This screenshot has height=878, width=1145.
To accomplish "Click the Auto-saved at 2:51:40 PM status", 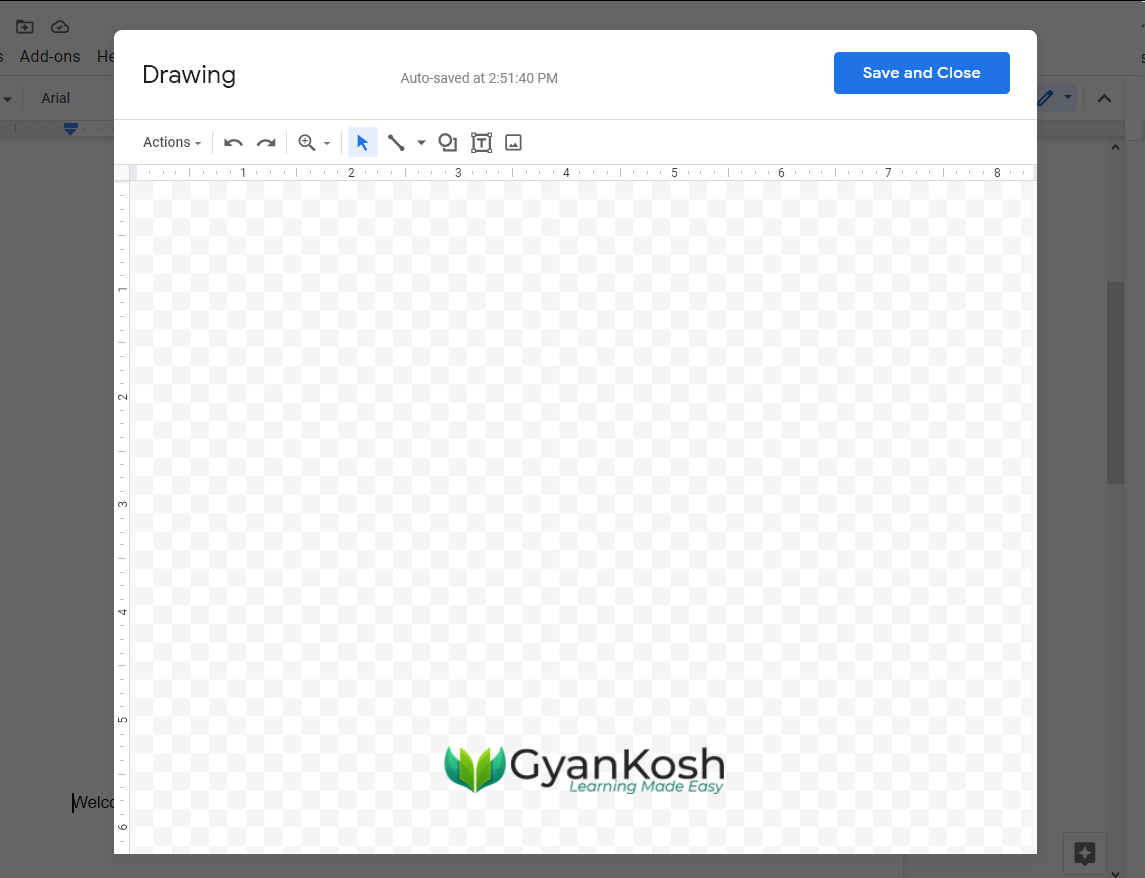I will (x=479, y=78).
